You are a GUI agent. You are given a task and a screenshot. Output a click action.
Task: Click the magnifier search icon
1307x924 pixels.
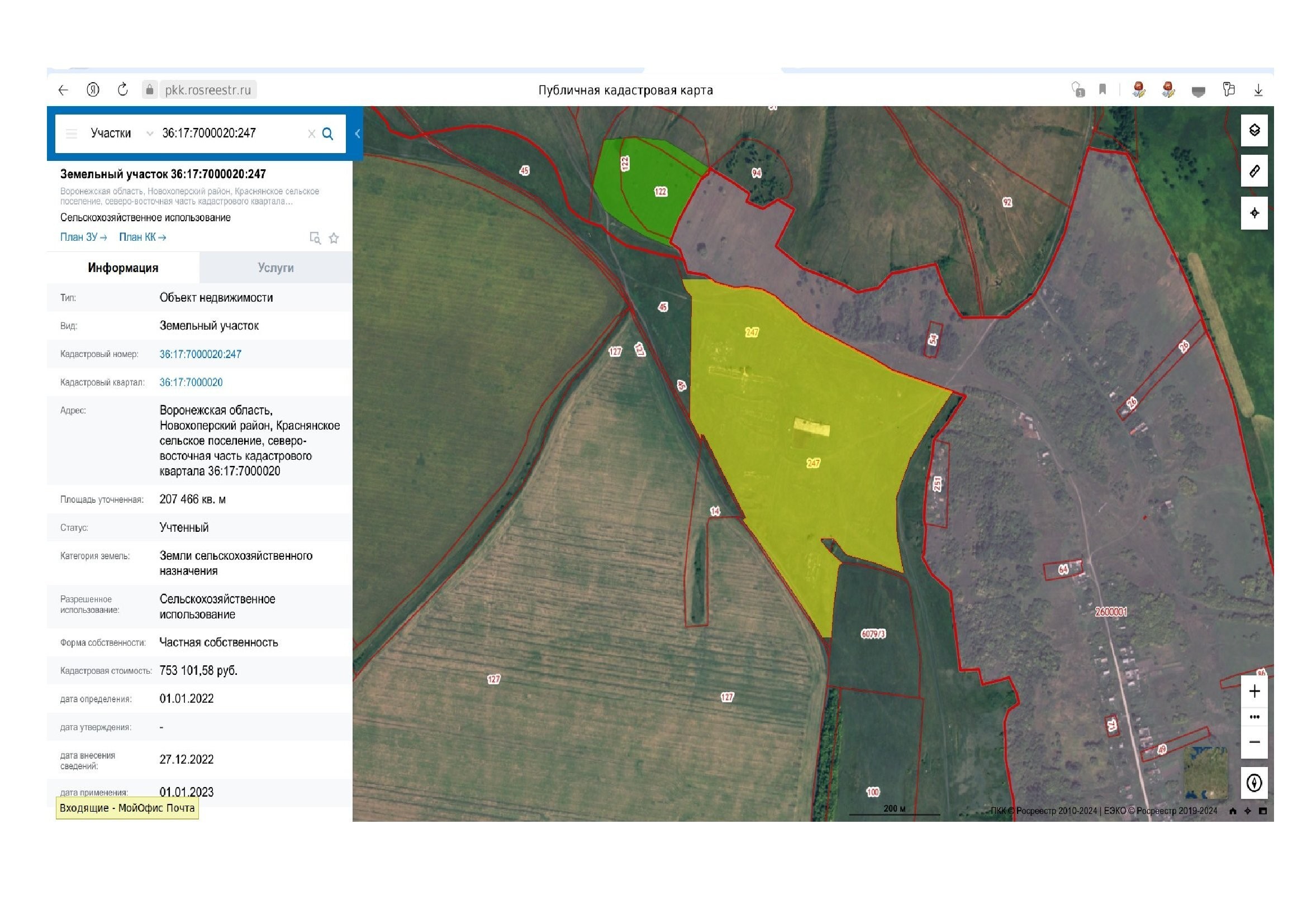pyautogui.click(x=328, y=134)
